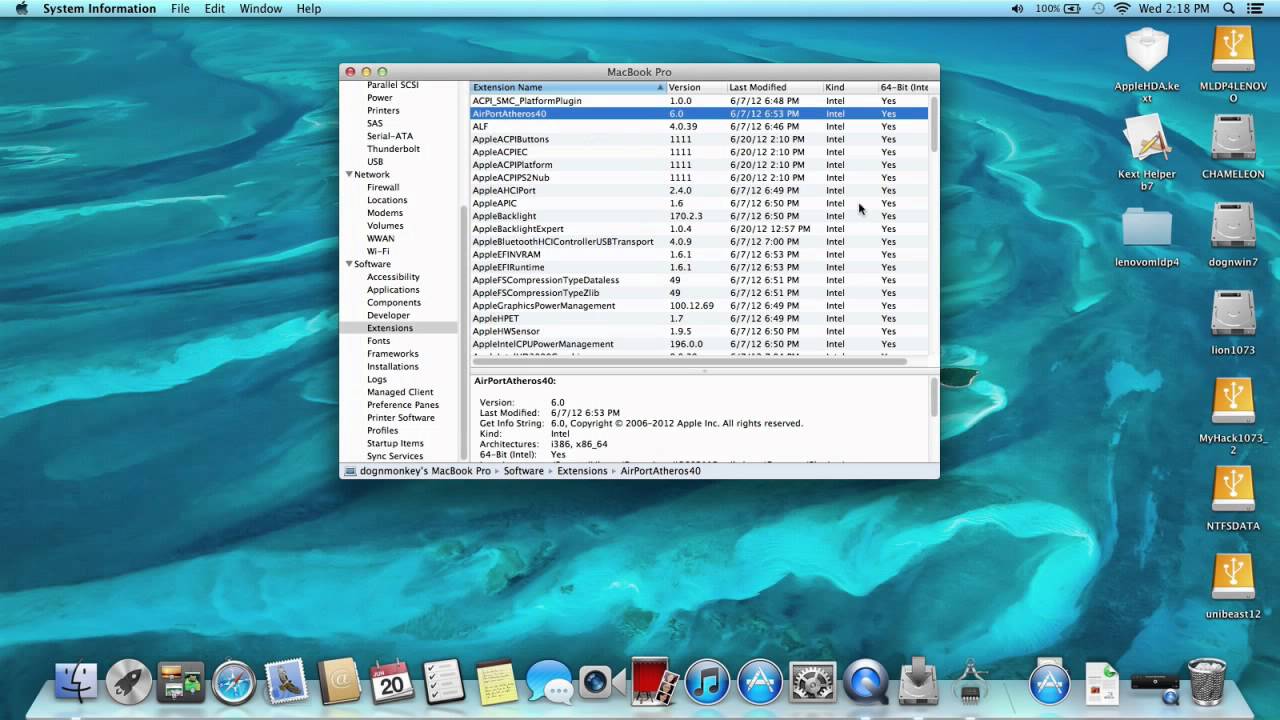Image resolution: width=1280 pixels, height=720 pixels.
Task: Open the Window menu
Action: [260, 9]
